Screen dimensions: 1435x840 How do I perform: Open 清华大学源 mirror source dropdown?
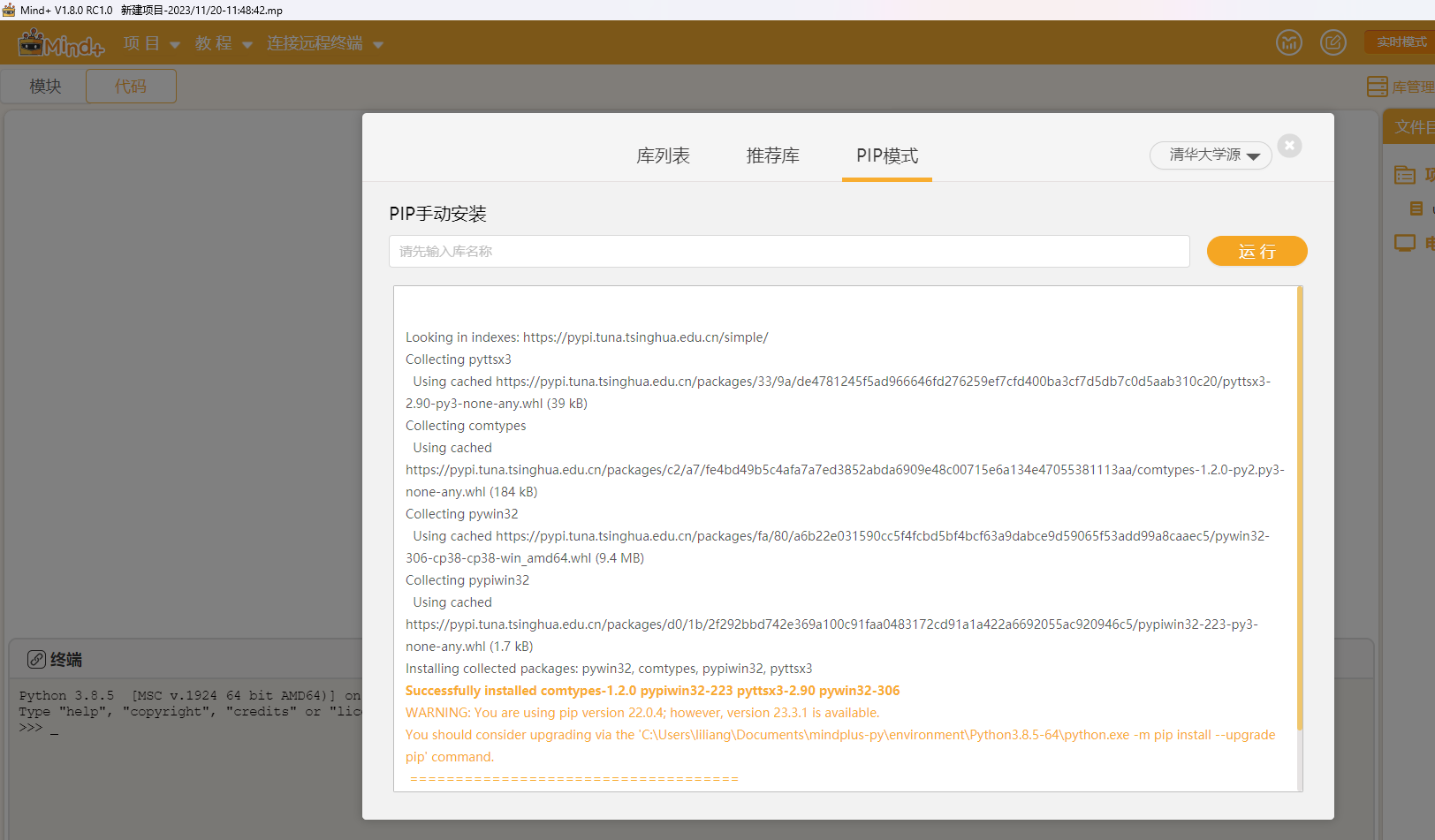coord(1211,155)
